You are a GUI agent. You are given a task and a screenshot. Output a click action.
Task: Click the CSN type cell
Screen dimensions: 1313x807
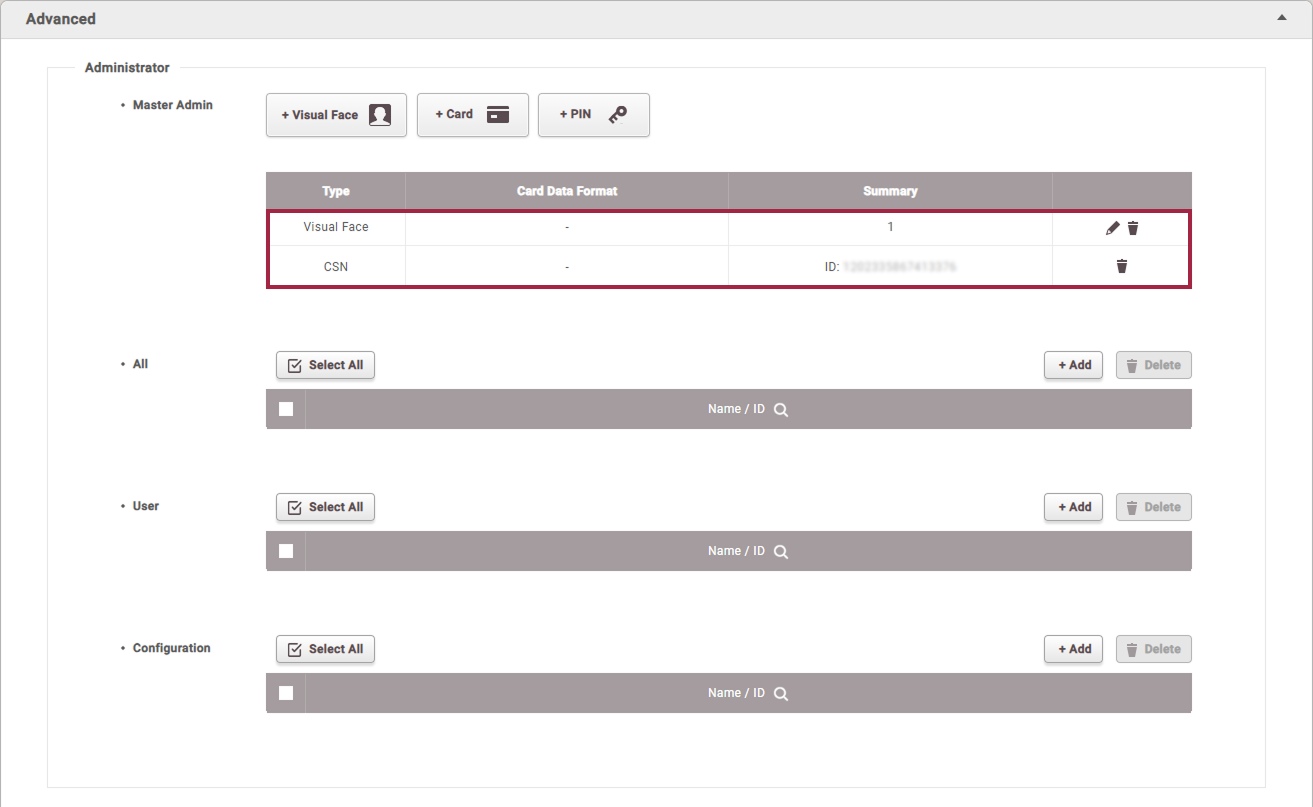tap(336, 266)
